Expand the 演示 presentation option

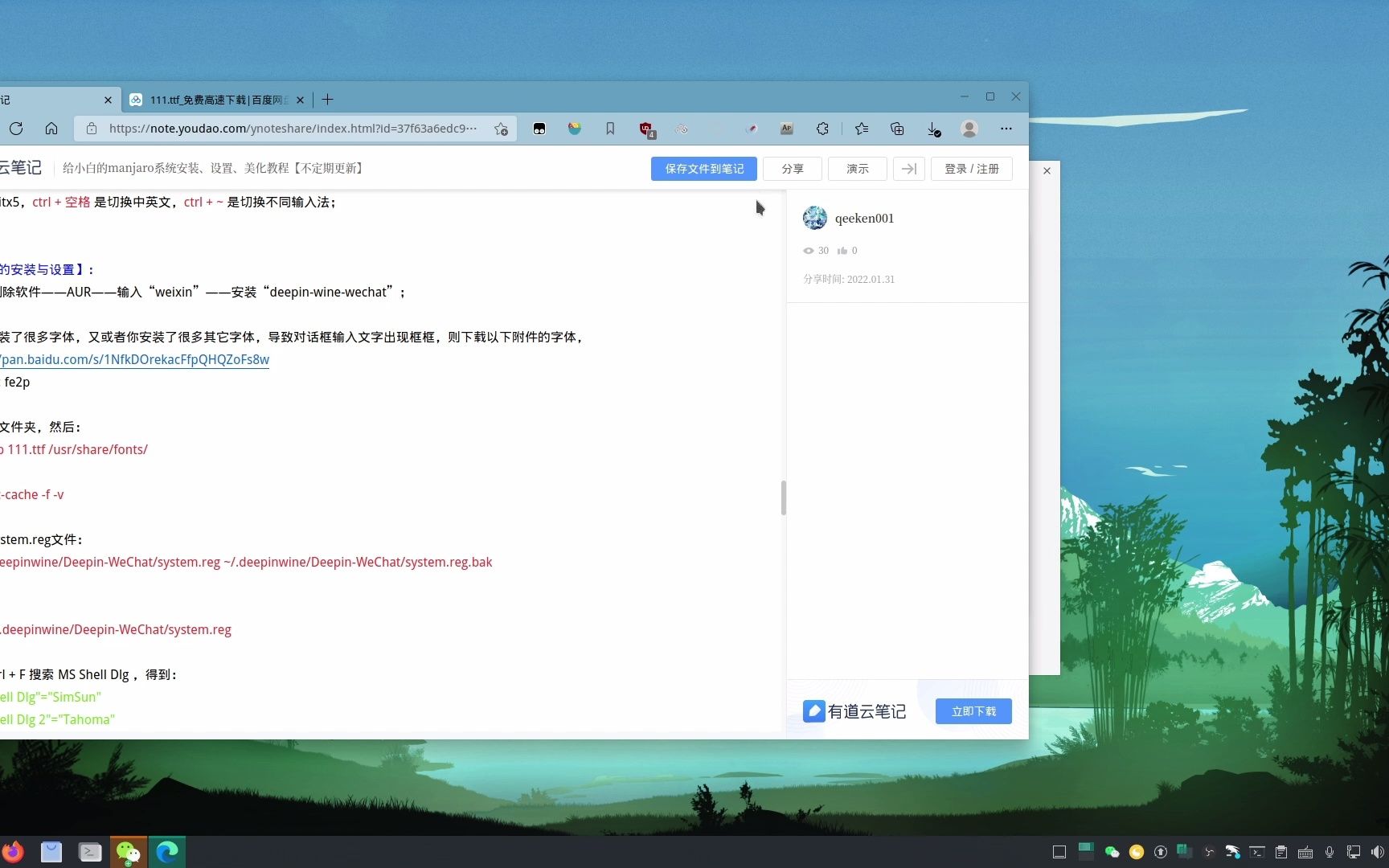tap(857, 169)
